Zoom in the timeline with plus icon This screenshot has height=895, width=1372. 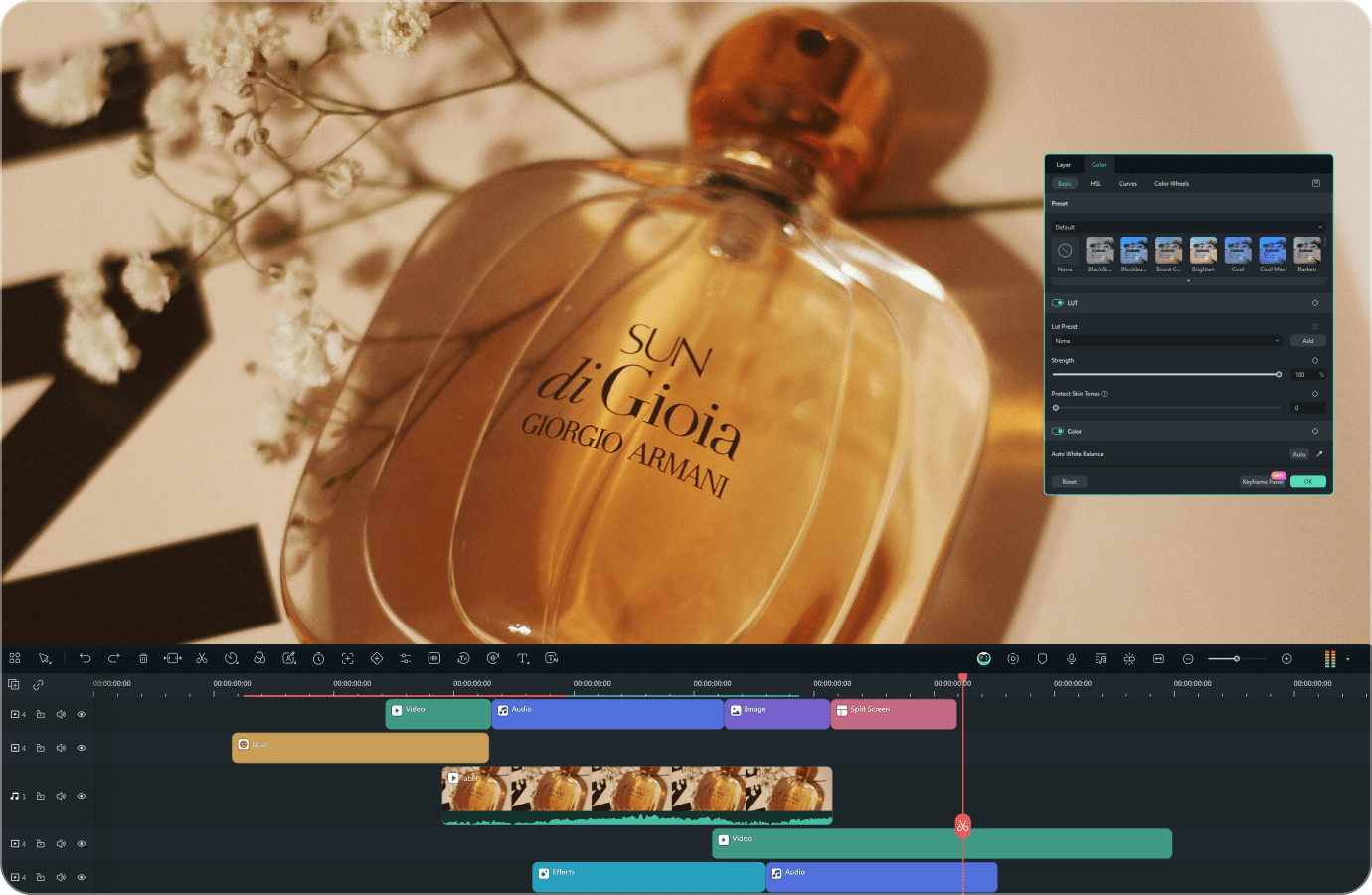point(1286,658)
